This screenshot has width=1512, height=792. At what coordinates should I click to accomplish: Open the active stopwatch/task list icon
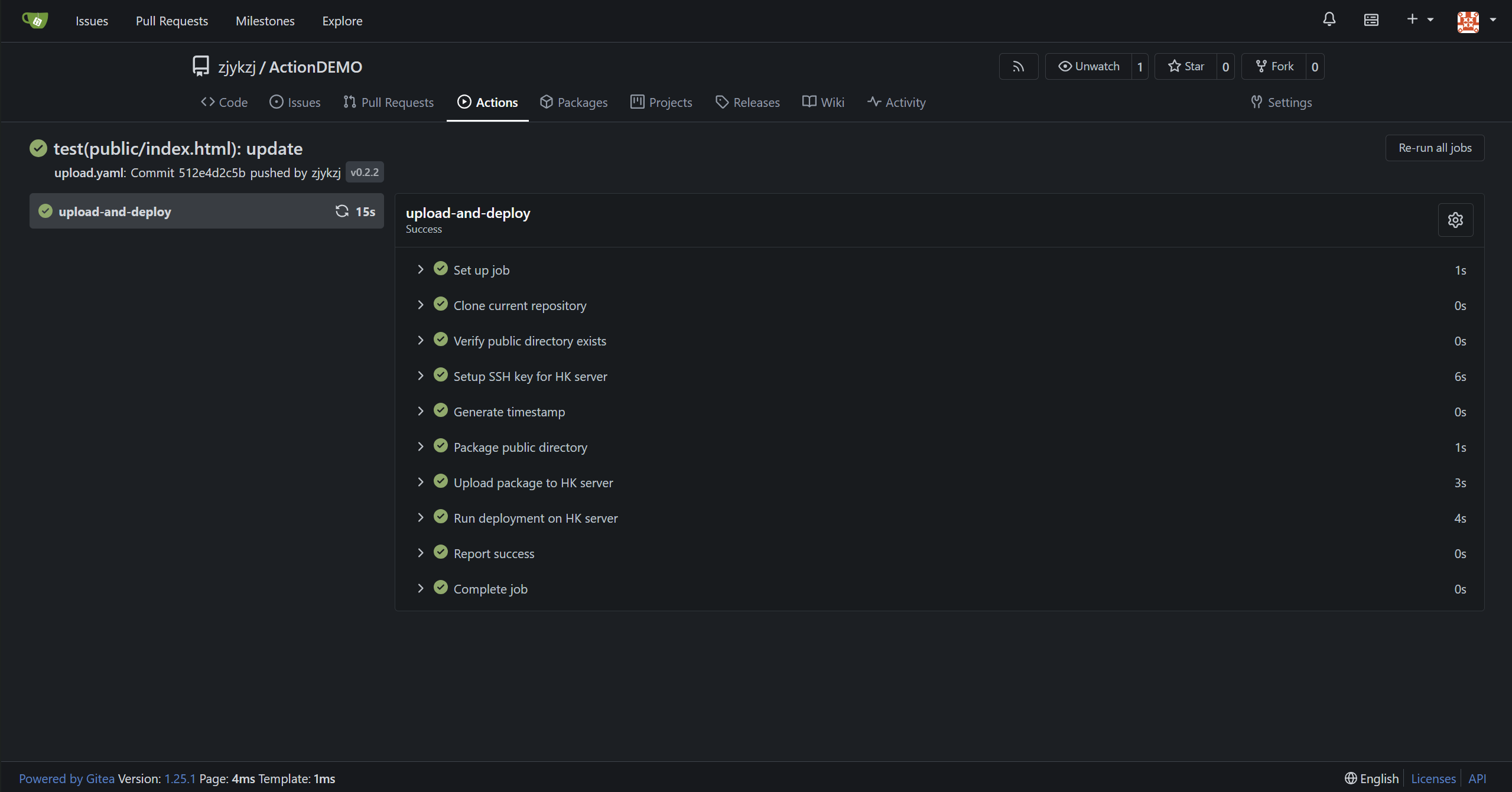[1371, 20]
